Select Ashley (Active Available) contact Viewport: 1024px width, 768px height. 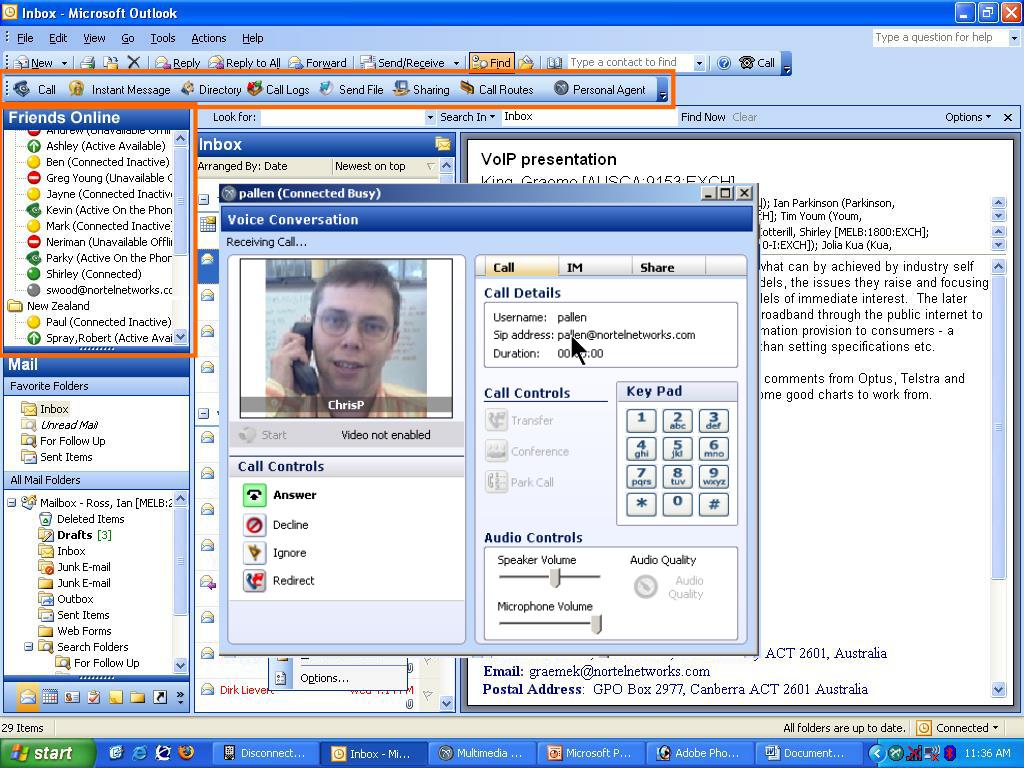tap(105, 146)
